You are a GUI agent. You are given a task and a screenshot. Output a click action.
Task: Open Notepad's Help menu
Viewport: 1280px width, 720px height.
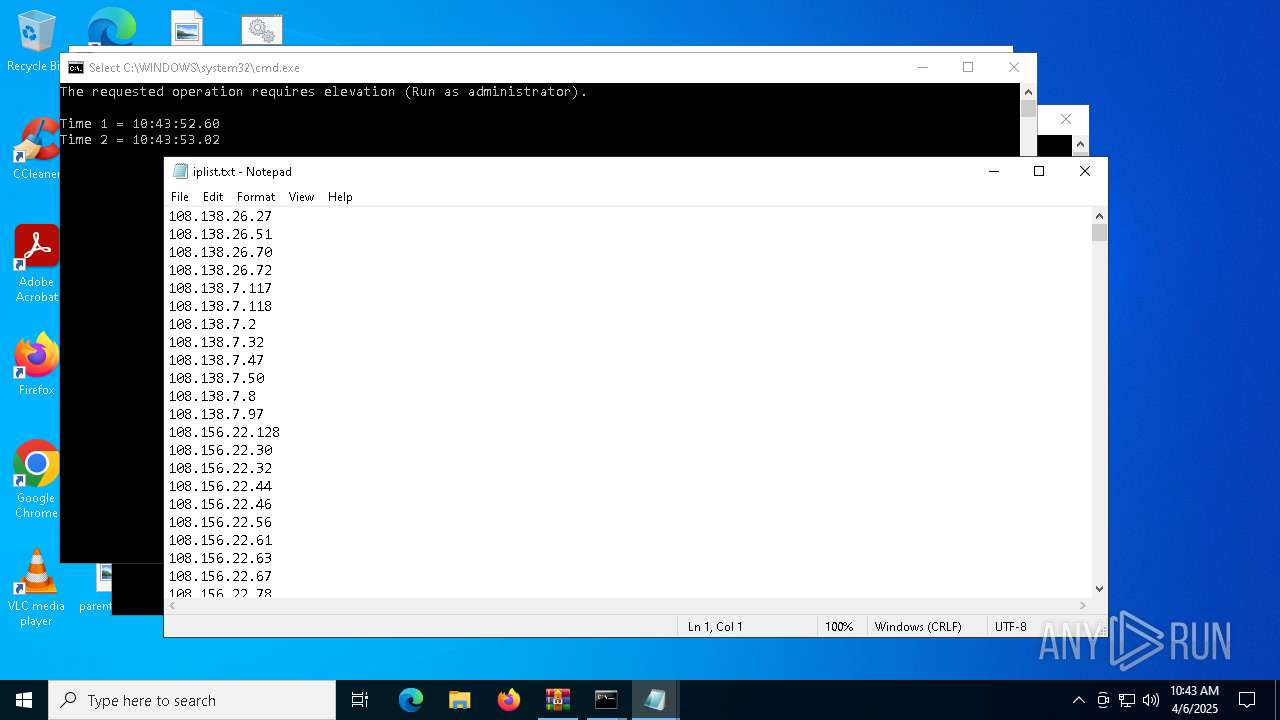tap(340, 197)
